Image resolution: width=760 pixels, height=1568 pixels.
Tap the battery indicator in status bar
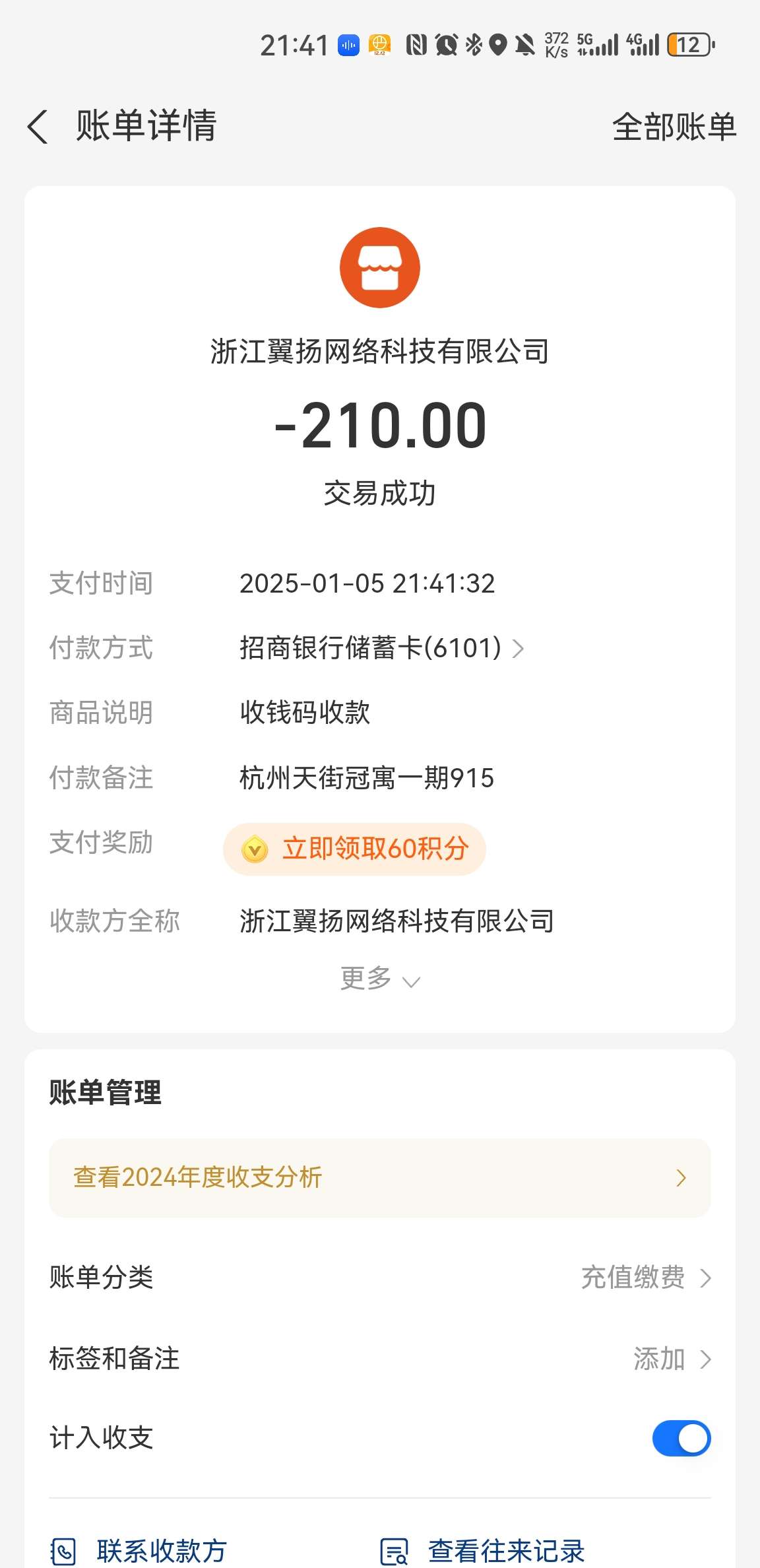coord(690,45)
